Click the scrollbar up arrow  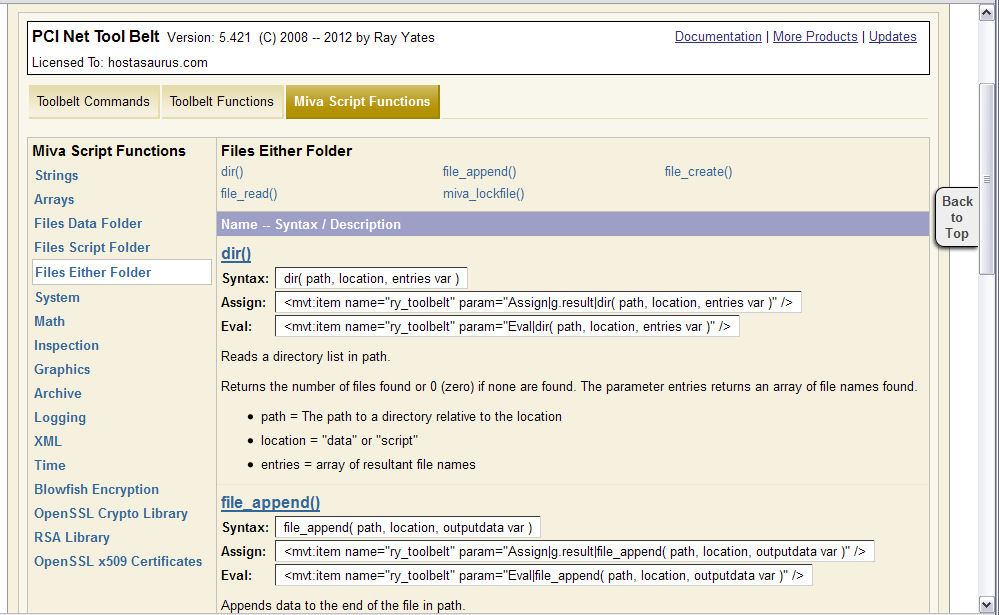[x=986, y=13]
